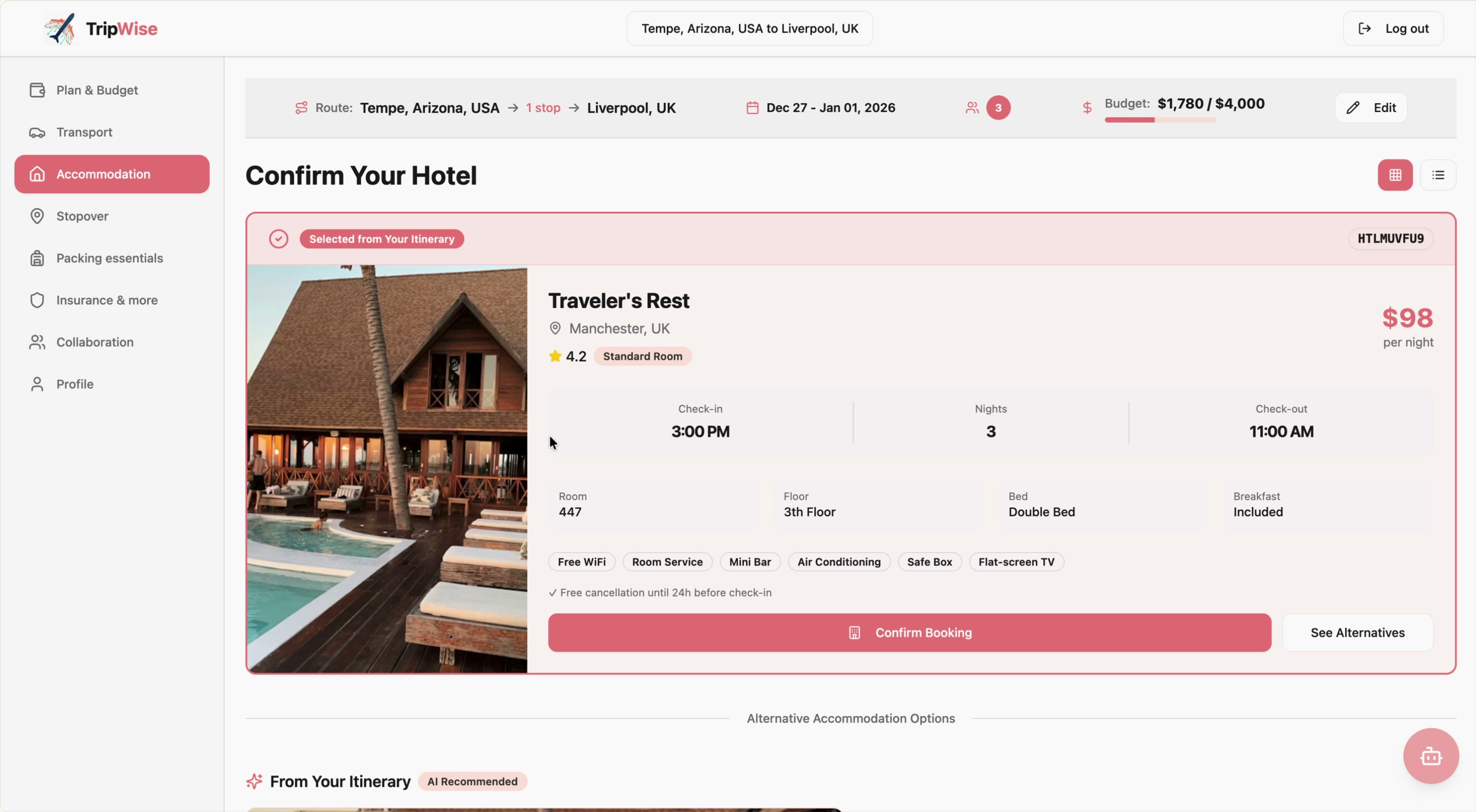Click the Flat-screen TV amenity chip

point(1016,562)
